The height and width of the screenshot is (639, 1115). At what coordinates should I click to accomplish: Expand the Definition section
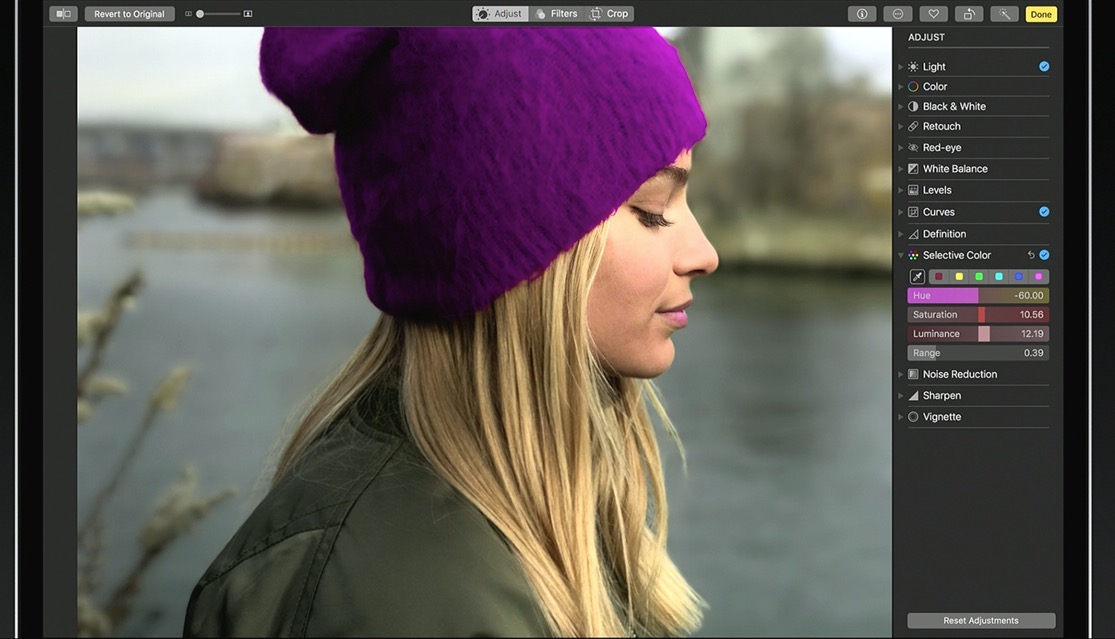pos(900,234)
